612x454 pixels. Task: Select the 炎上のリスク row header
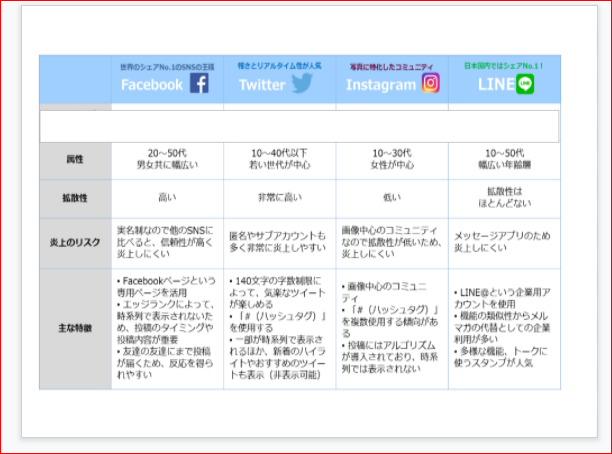point(75,243)
